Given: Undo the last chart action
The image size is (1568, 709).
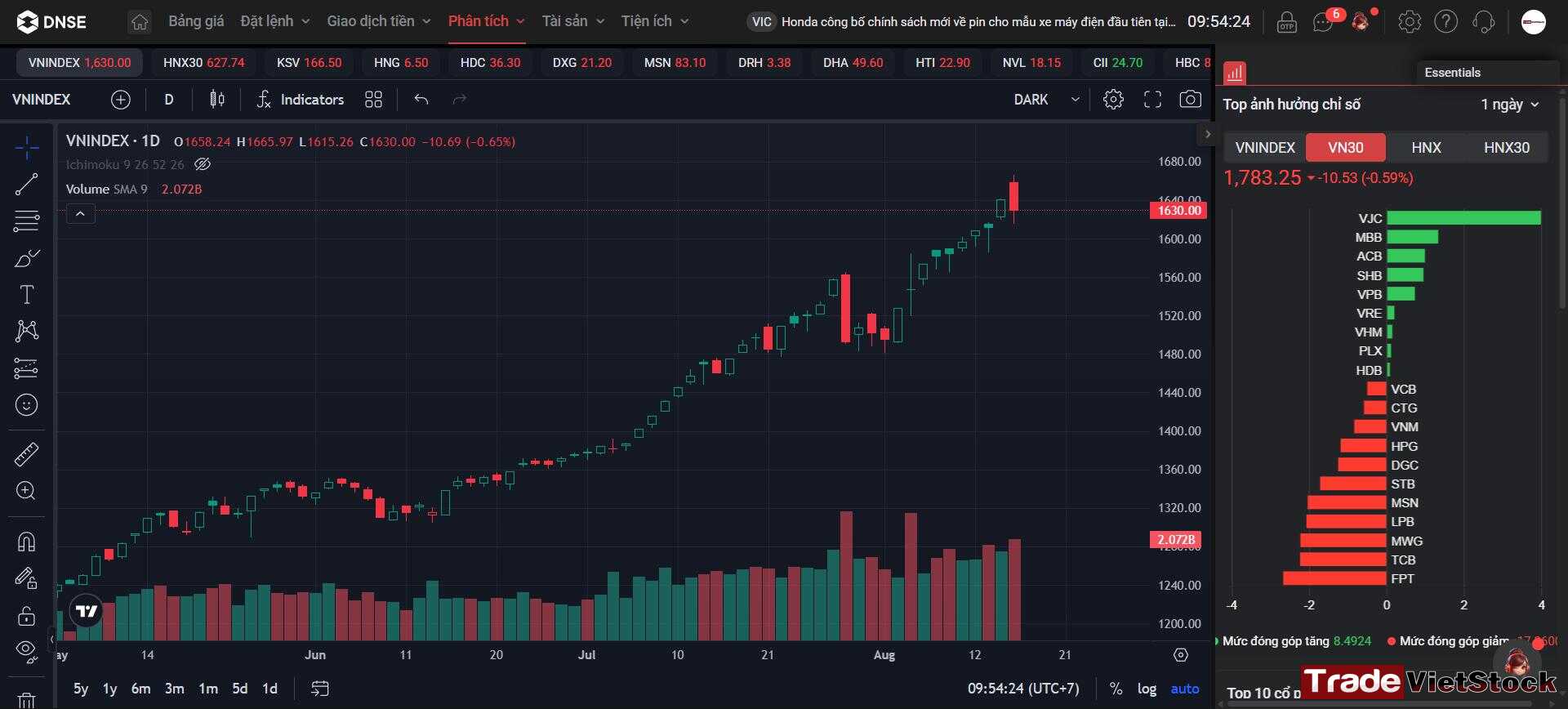Looking at the screenshot, I should (x=421, y=100).
